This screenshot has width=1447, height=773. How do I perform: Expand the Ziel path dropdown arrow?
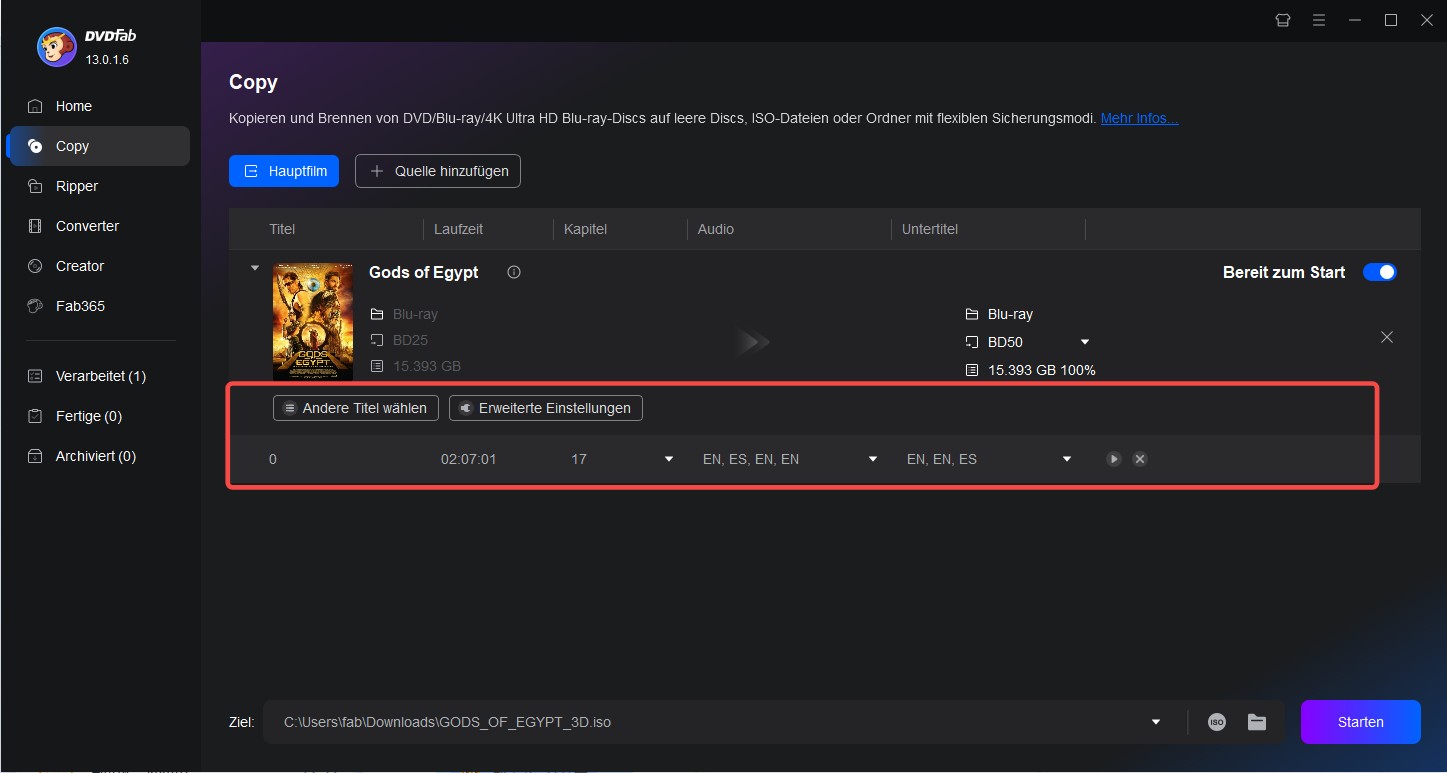point(1157,722)
